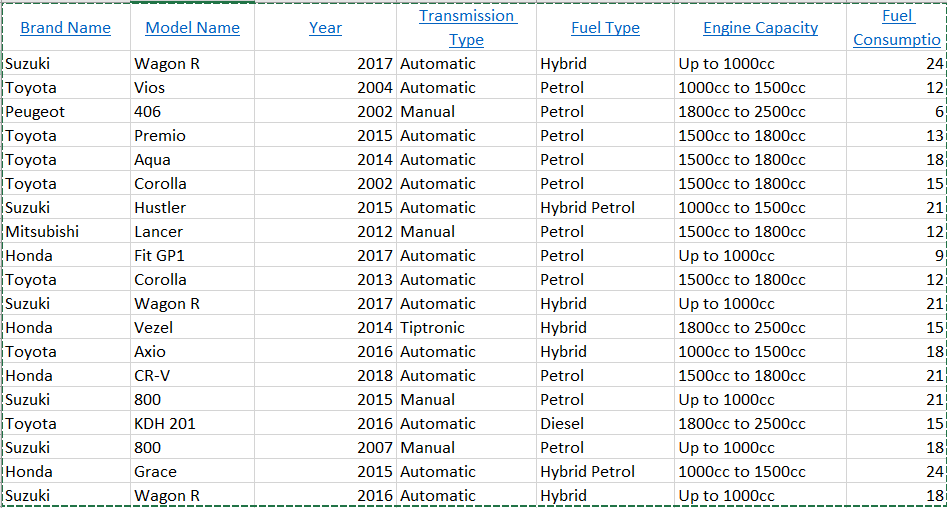
Task: Select fuel consumption 6 in Peugeot row
Action: [x=896, y=111]
